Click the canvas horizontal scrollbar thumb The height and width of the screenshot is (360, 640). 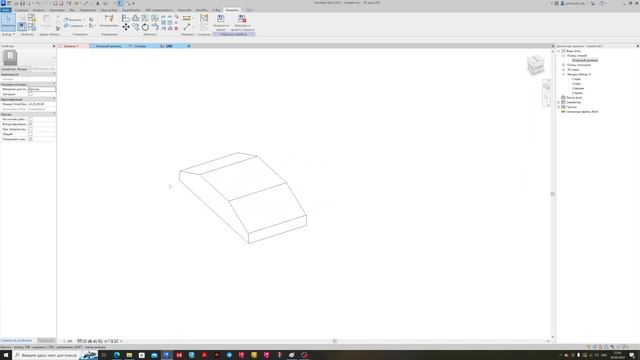point(334,341)
